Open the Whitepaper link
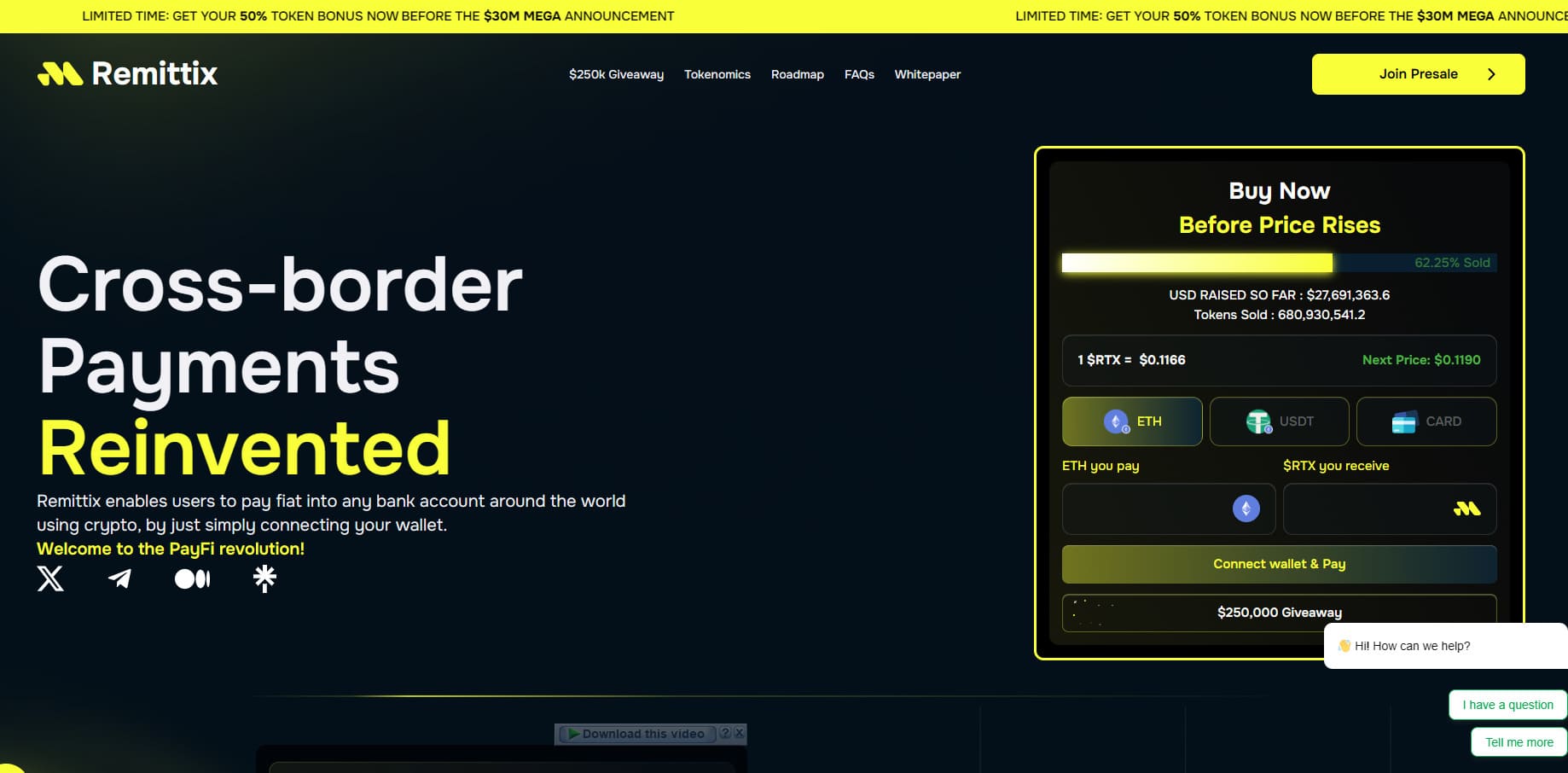1568x773 pixels. 927,74
